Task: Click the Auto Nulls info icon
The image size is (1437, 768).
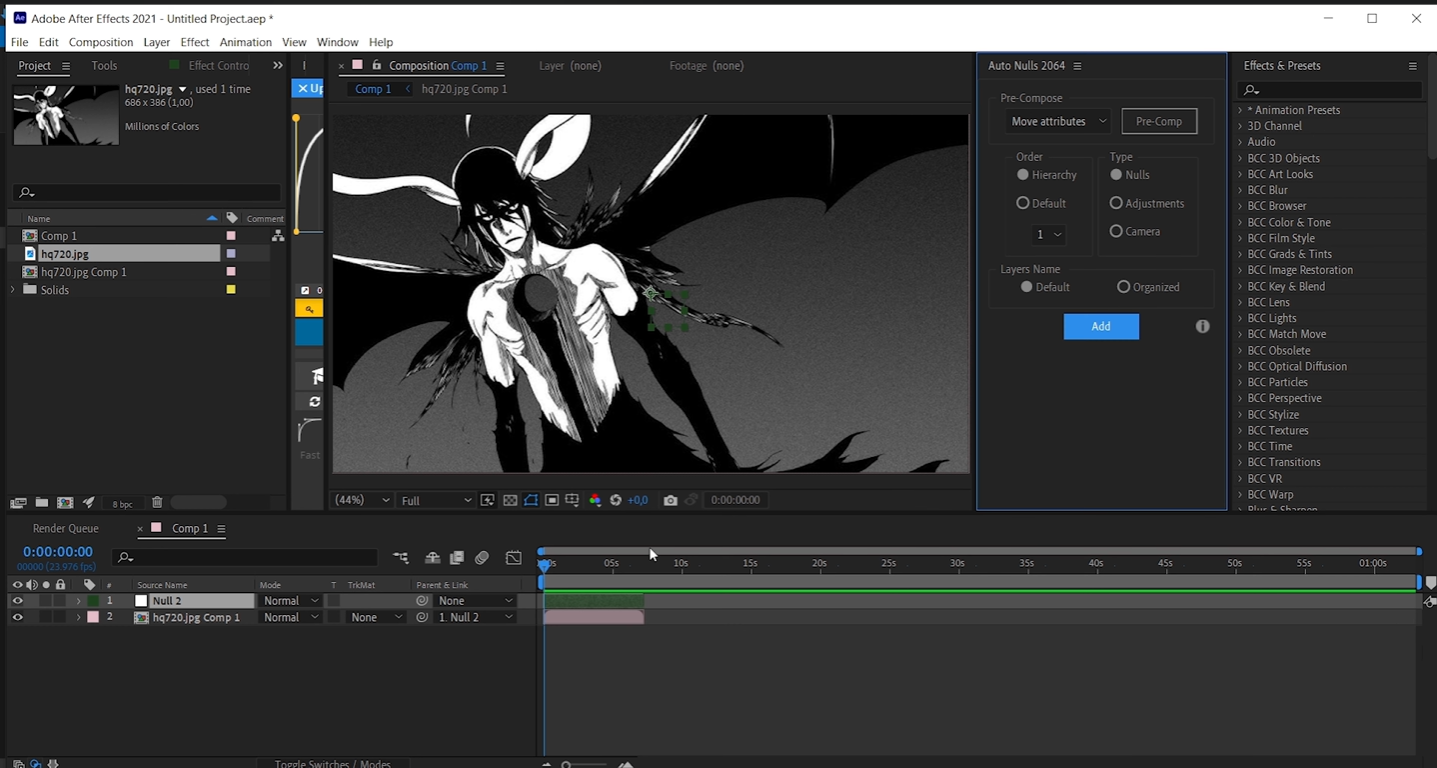Action: pyautogui.click(x=1203, y=326)
